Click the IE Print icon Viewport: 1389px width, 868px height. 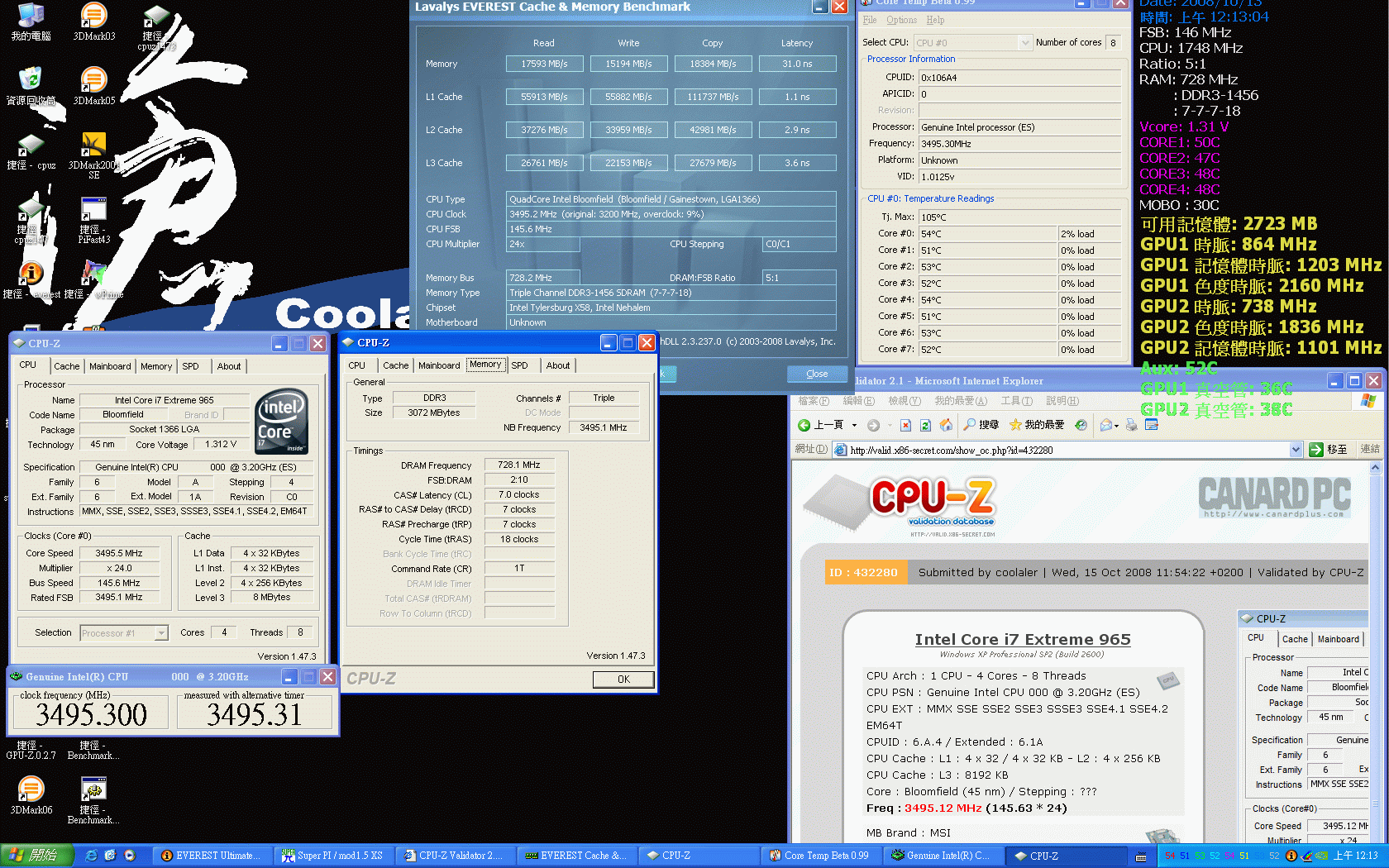[x=1132, y=425]
